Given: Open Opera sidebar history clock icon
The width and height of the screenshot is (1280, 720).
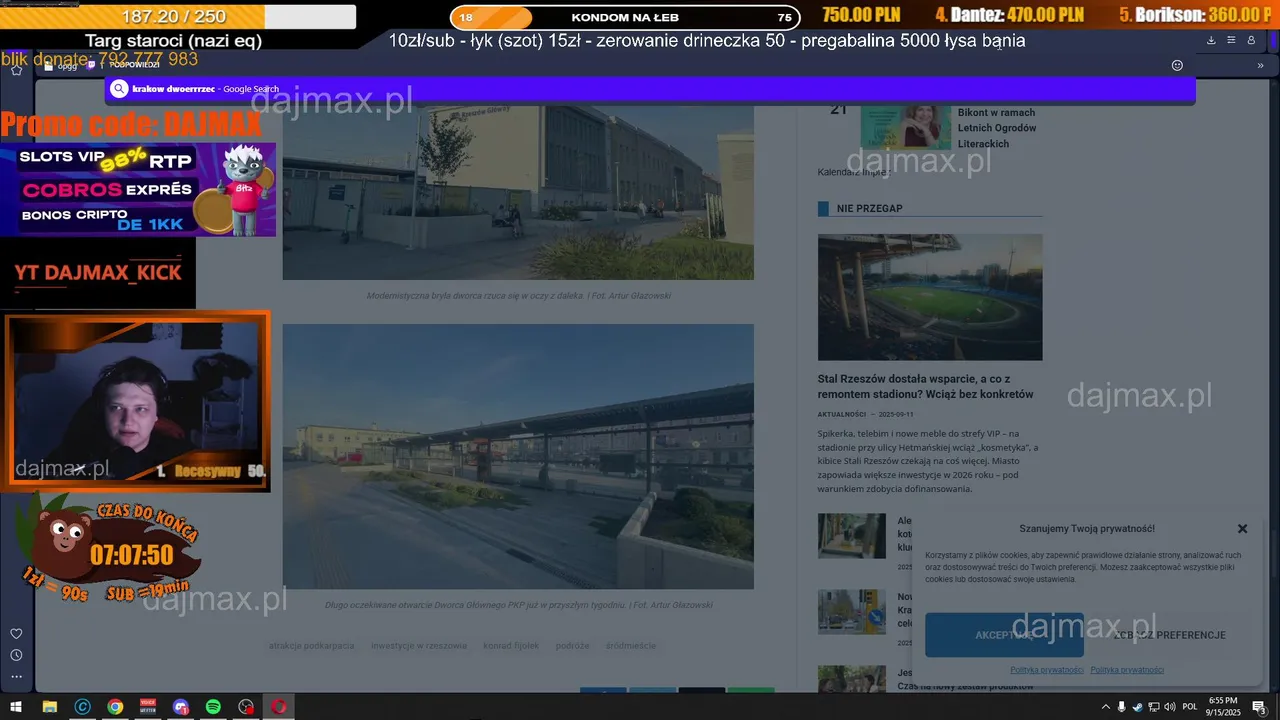Looking at the screenshot, I should [16, 655].
